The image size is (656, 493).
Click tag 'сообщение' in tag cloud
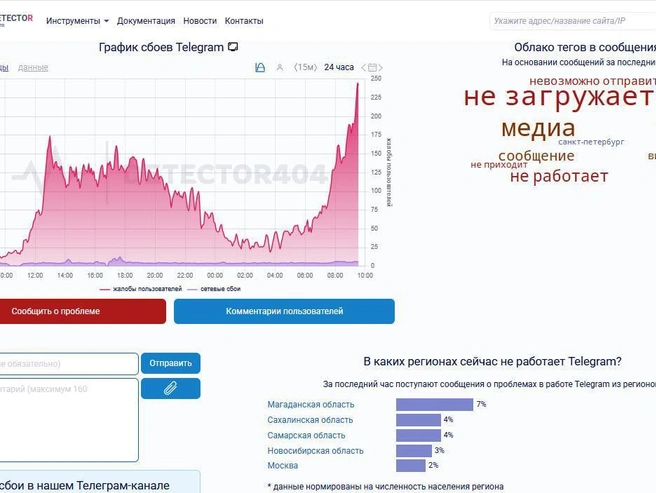coord(536,155)
